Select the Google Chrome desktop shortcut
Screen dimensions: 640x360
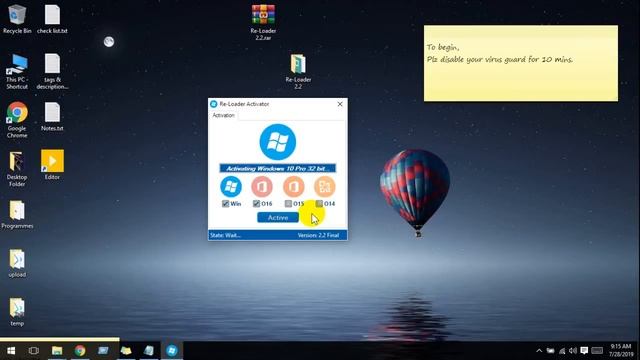17,120
